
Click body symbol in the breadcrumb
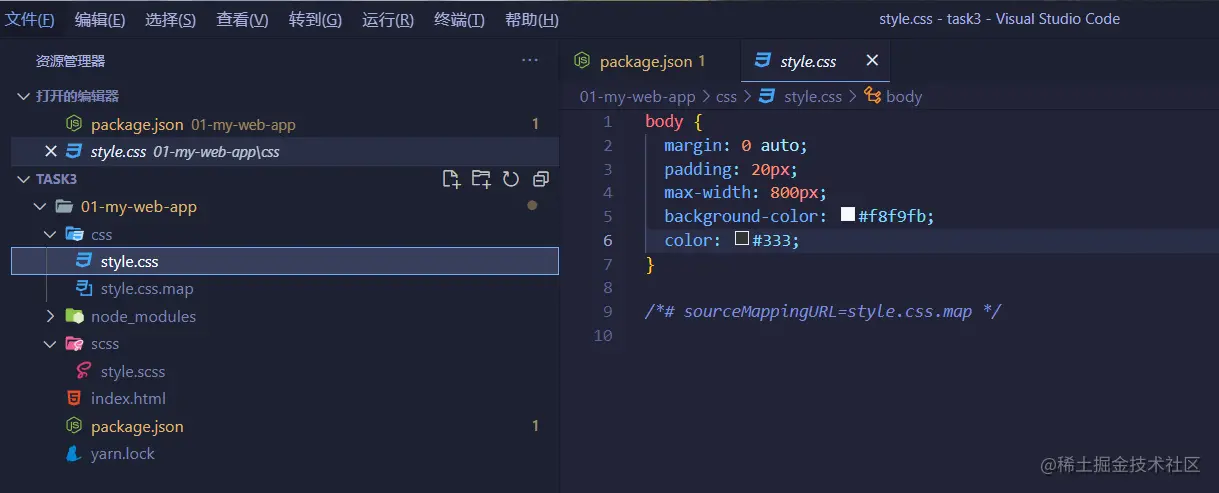[904, 97]
